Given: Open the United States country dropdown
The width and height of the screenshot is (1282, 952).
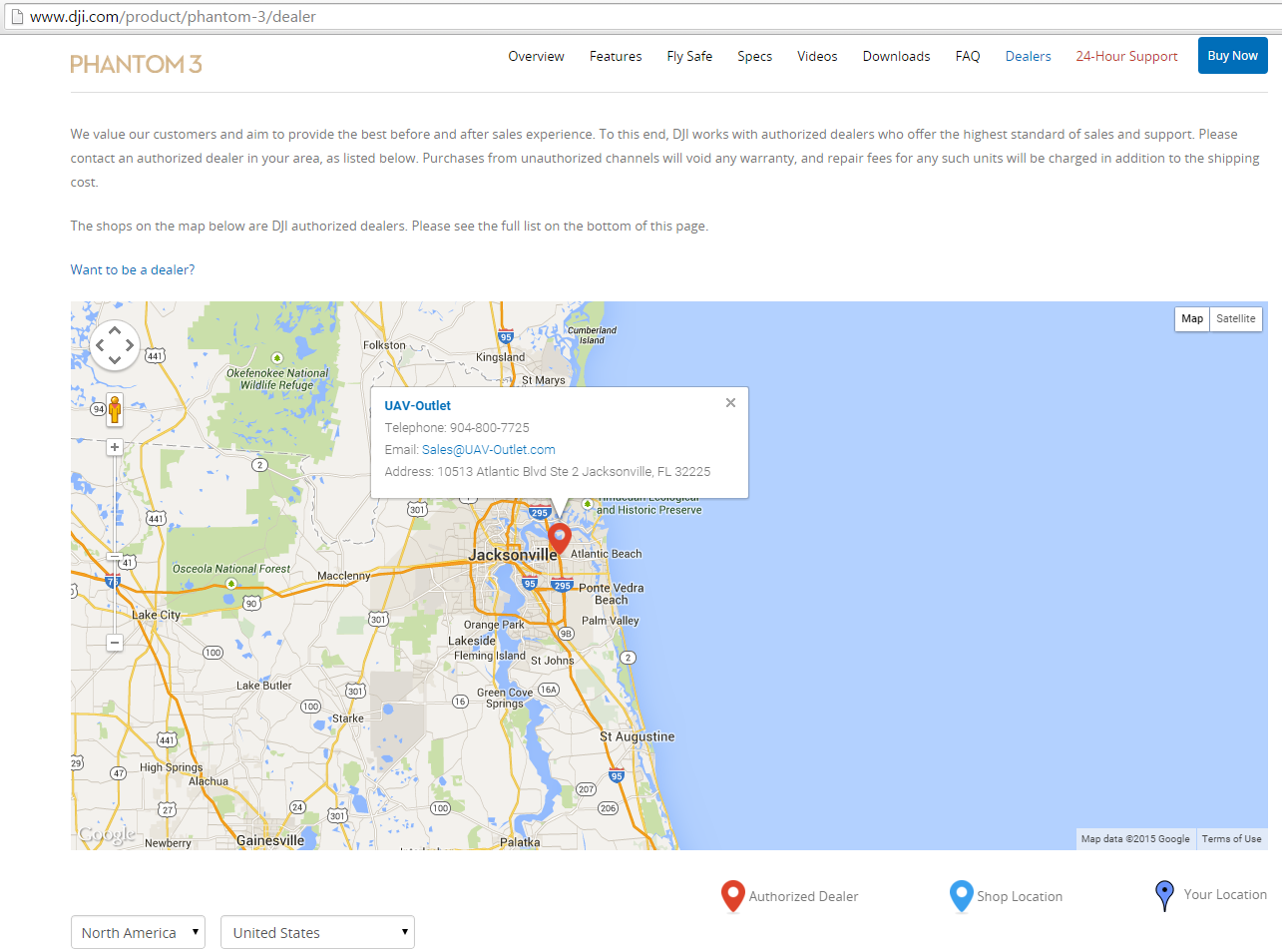Looking at the screenshot, I should [x=317, y=932].
